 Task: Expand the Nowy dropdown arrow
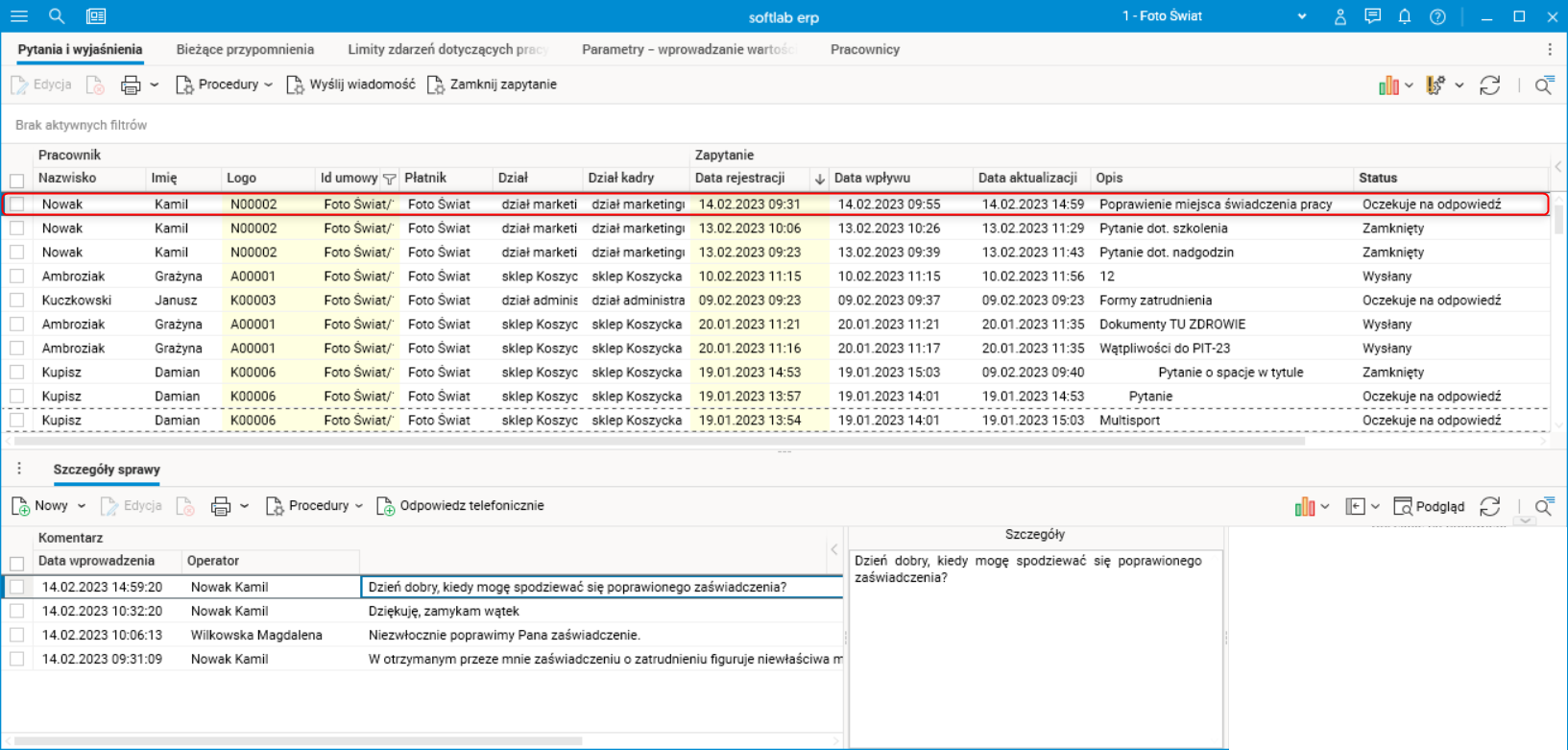(82, 506)
